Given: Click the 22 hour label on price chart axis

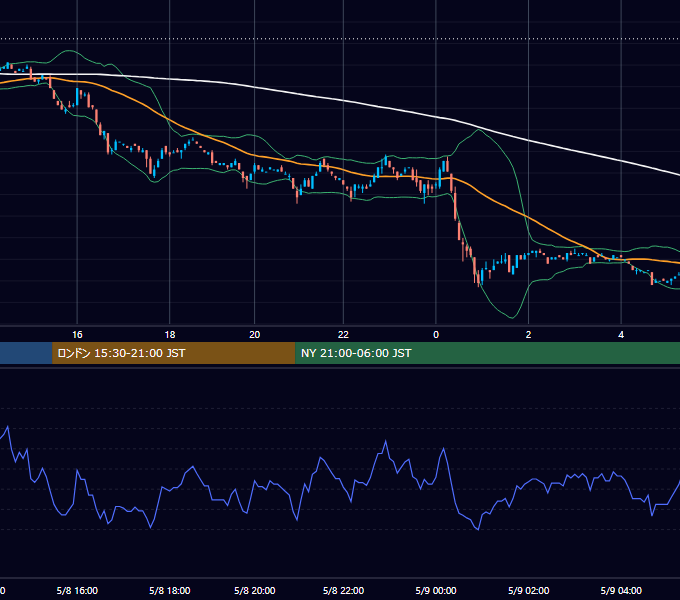Looking at the screenshot, I should click(x=343, y=335).
